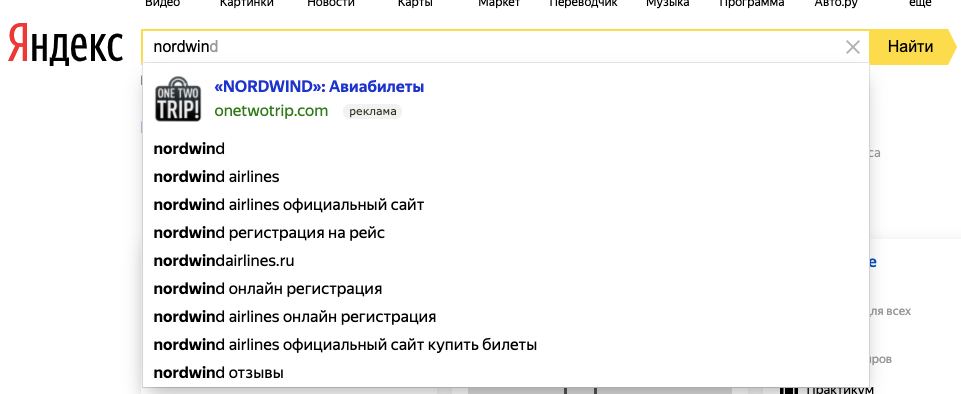Click the Yandex logo
Image resolution: width=961 pixels, height=394 pixels.
65,44
